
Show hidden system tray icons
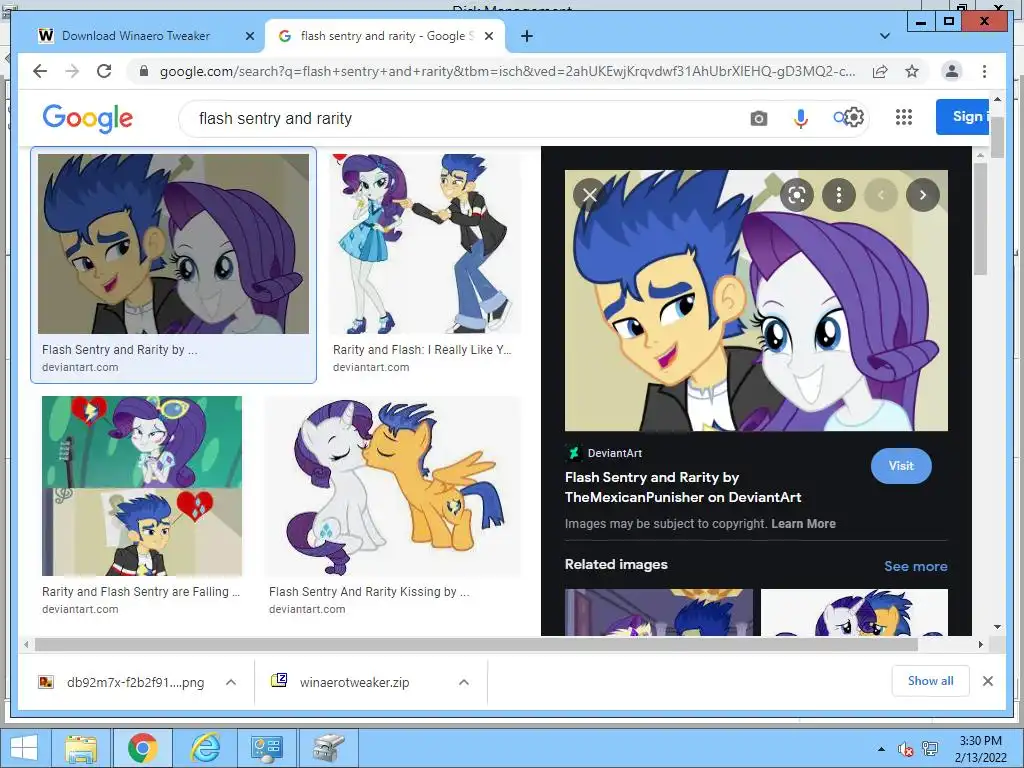tap(882, 749)
